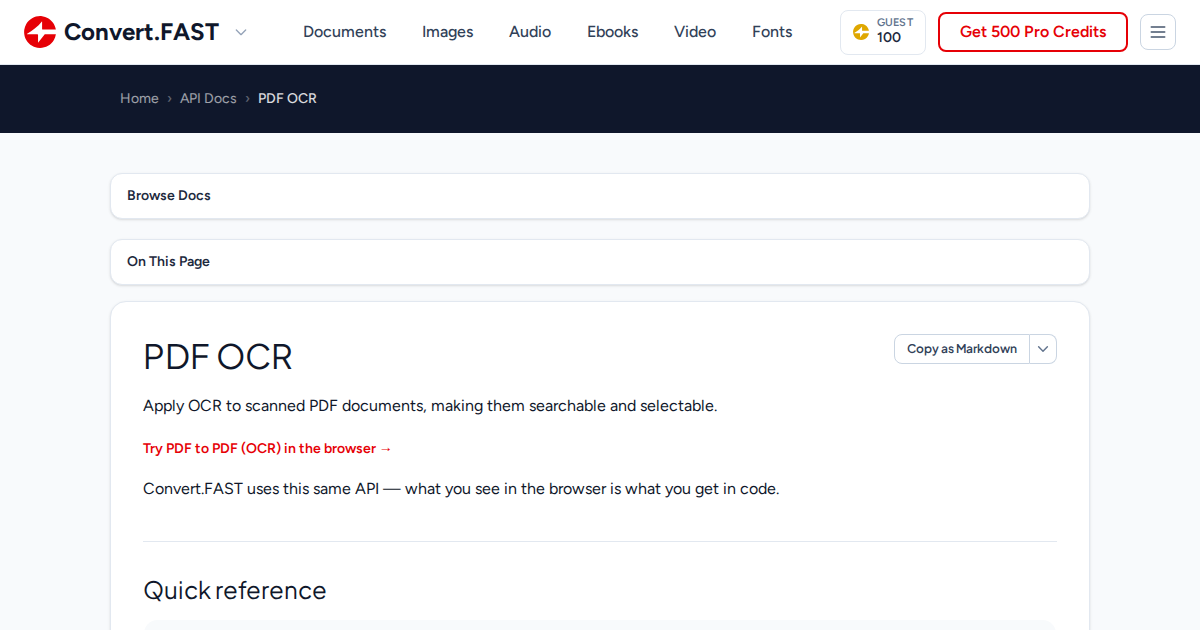Screen dimensions: 1200x630
Task: Open the Ebooks menu
Action: 613,32
